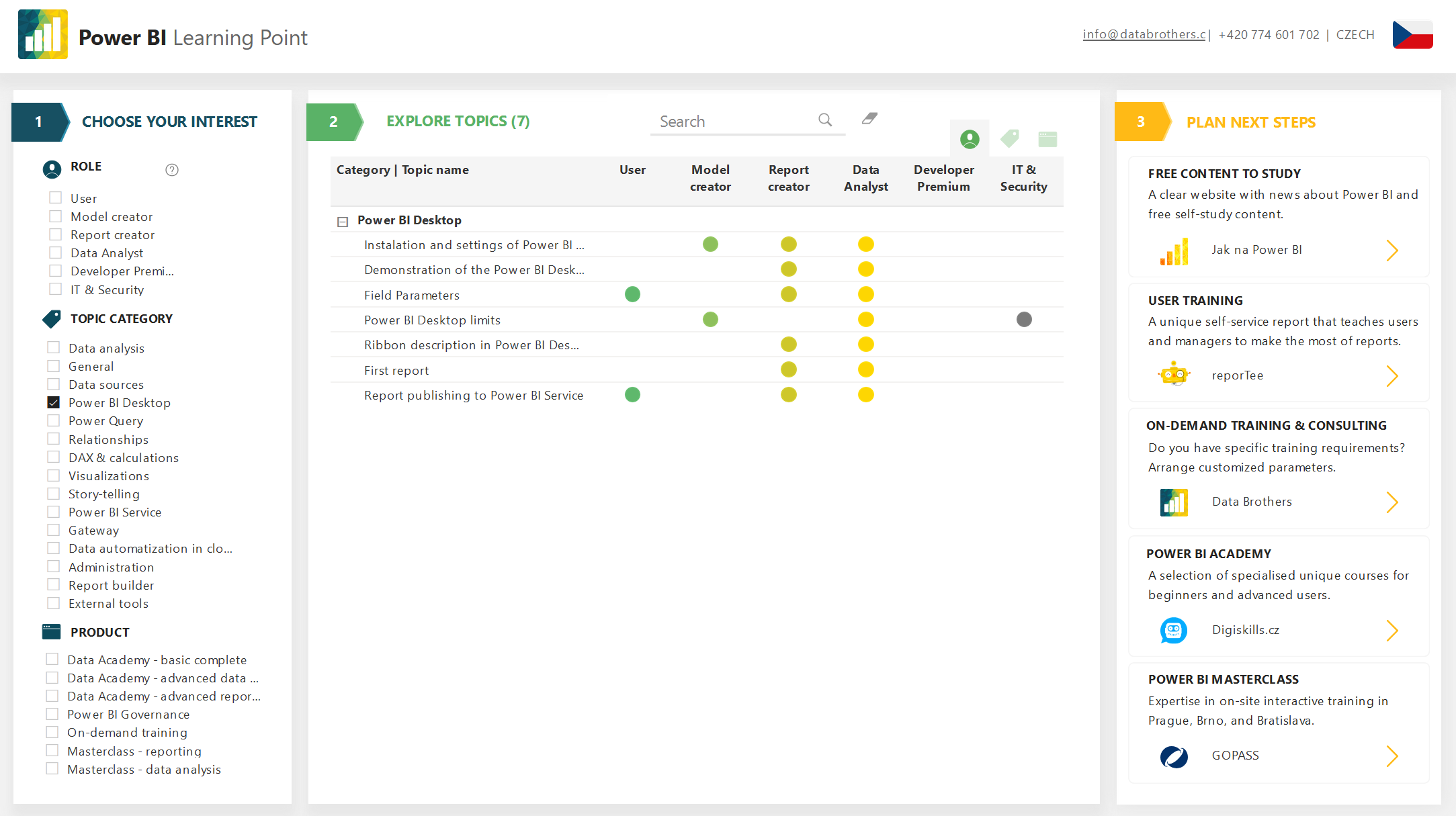Click the eraser clear-filters icon
This screenshot has width=1456, height=816.
coord(869,119)
